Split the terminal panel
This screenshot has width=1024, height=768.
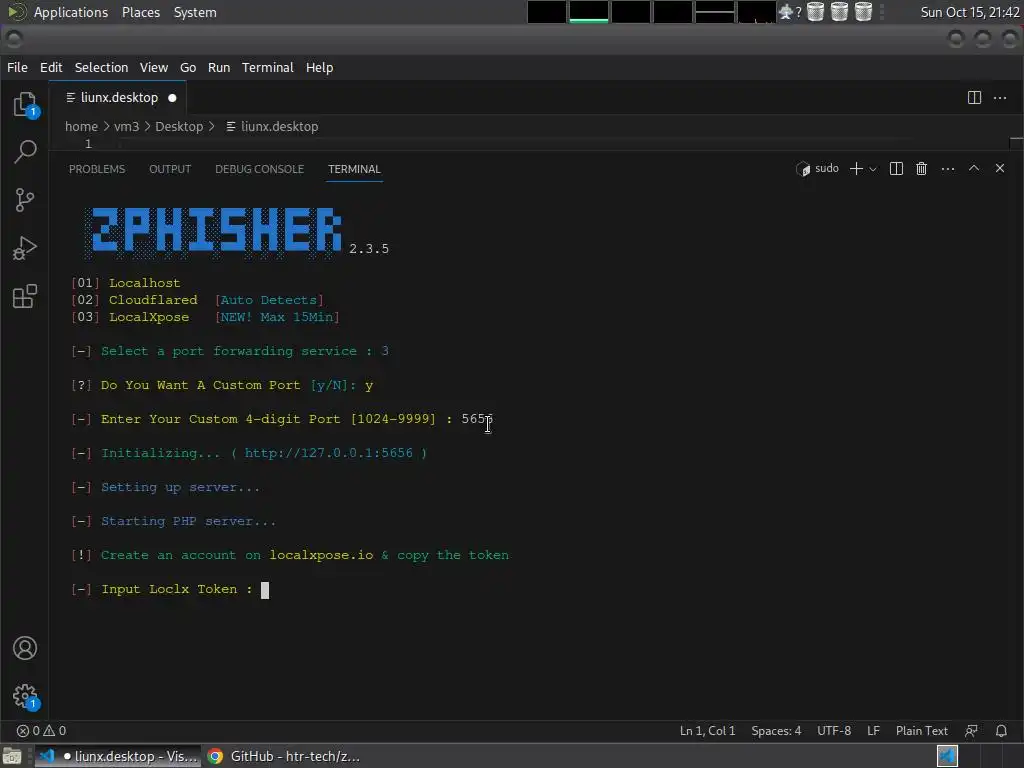click(897, 169)
